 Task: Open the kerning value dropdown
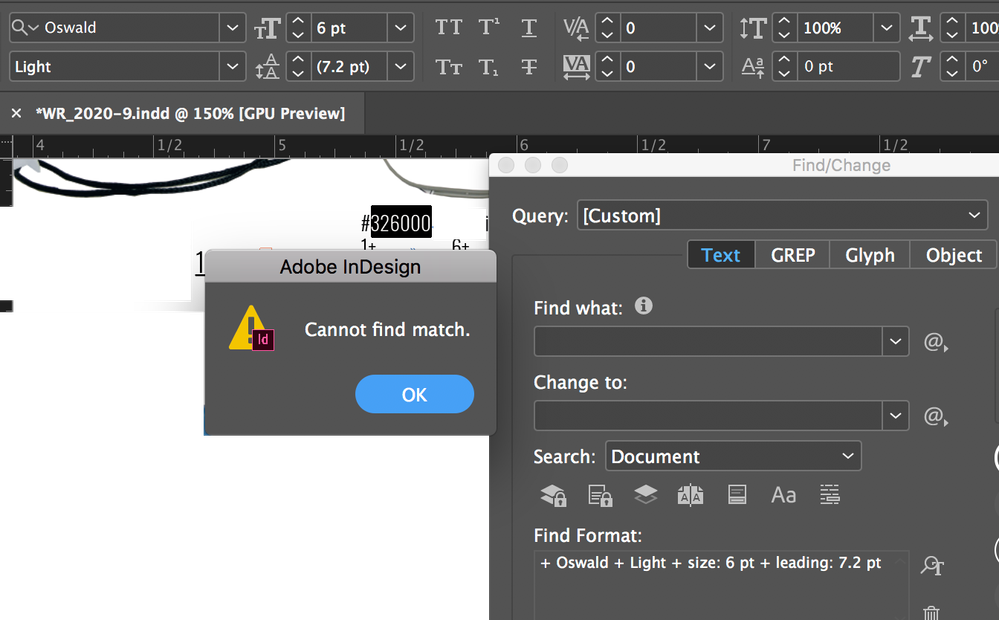pyautogui.click(x=710, y=28)
